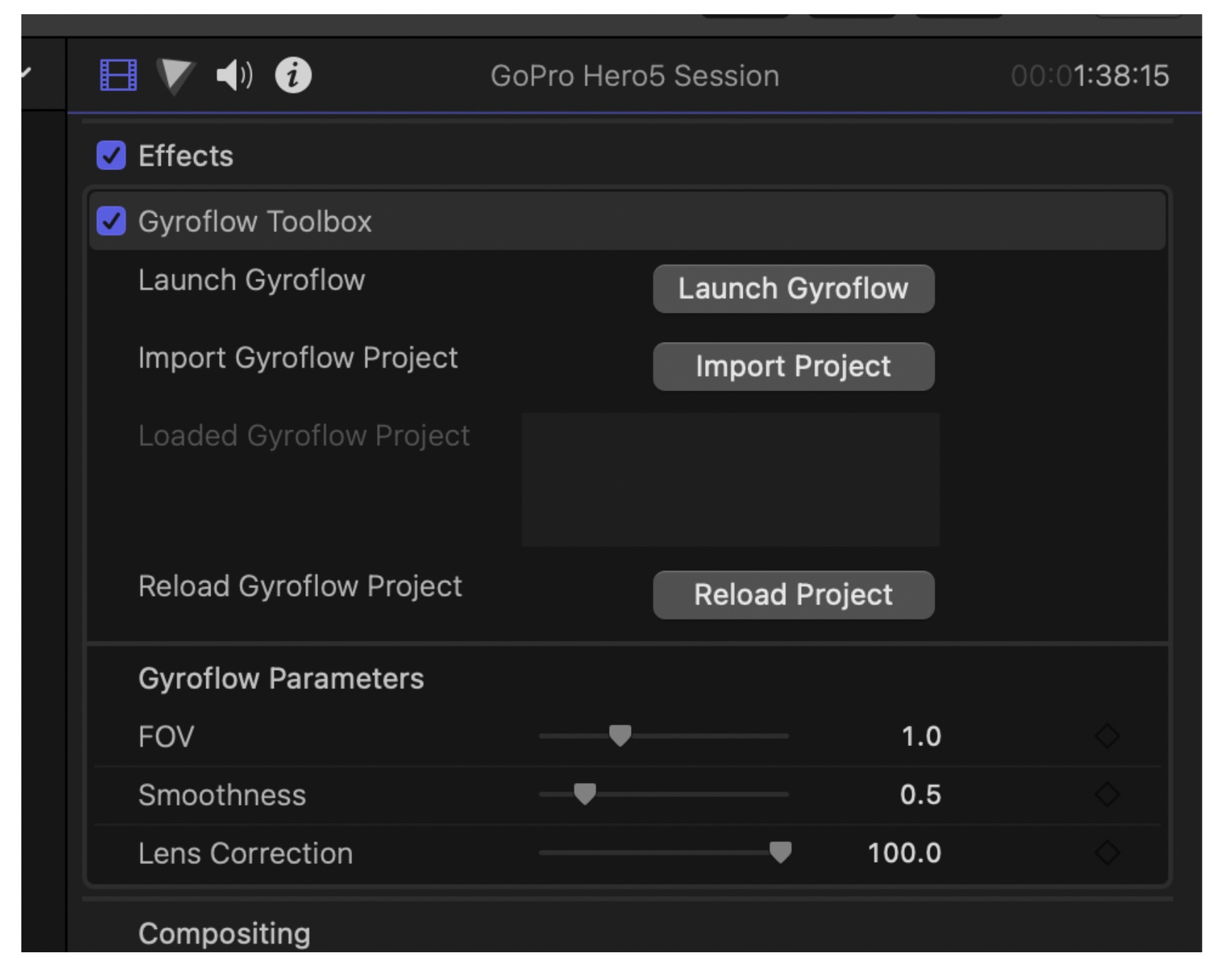Add keyframe diamond for Lens Correction
Screen dimensions: 1225x980
click(1107, 853)
